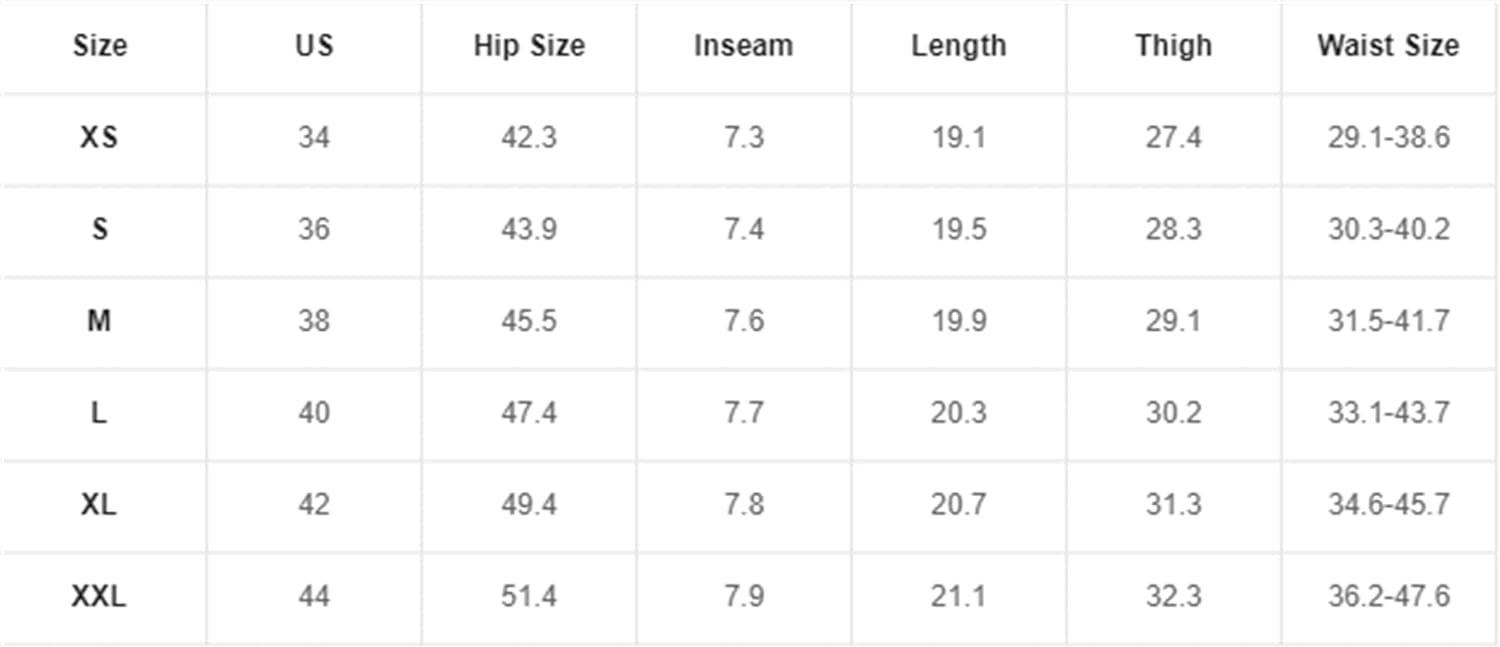
Task: Click thigh value 32.3
Action: (1173, 597)
